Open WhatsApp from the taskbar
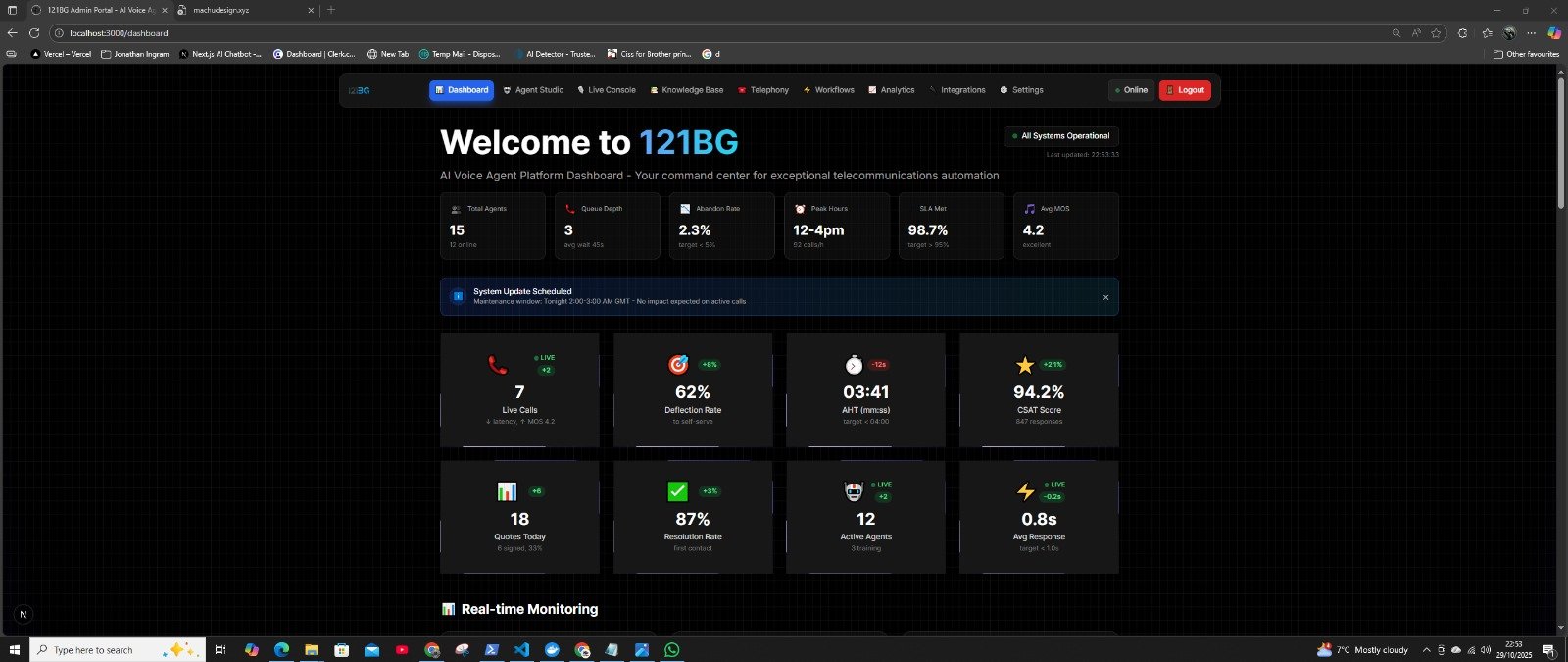The height and width of the screenshot is (662, 1568). [x=671, y=650]
